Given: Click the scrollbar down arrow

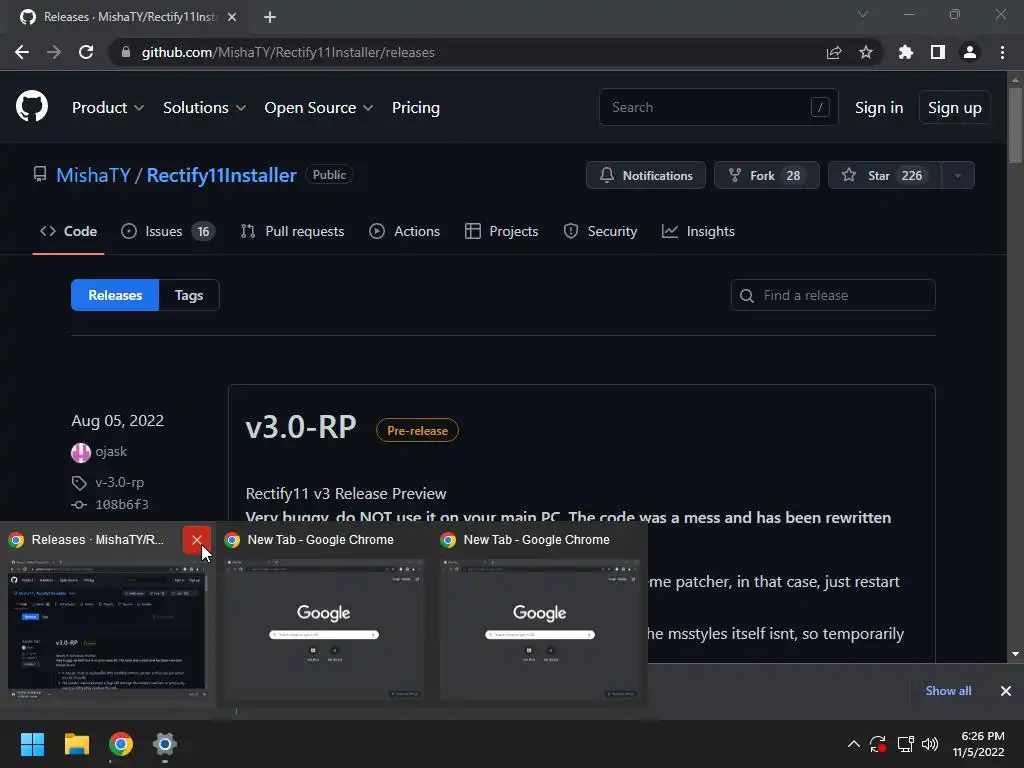Looking at the screenshot, I should [x=1015, y=654].
